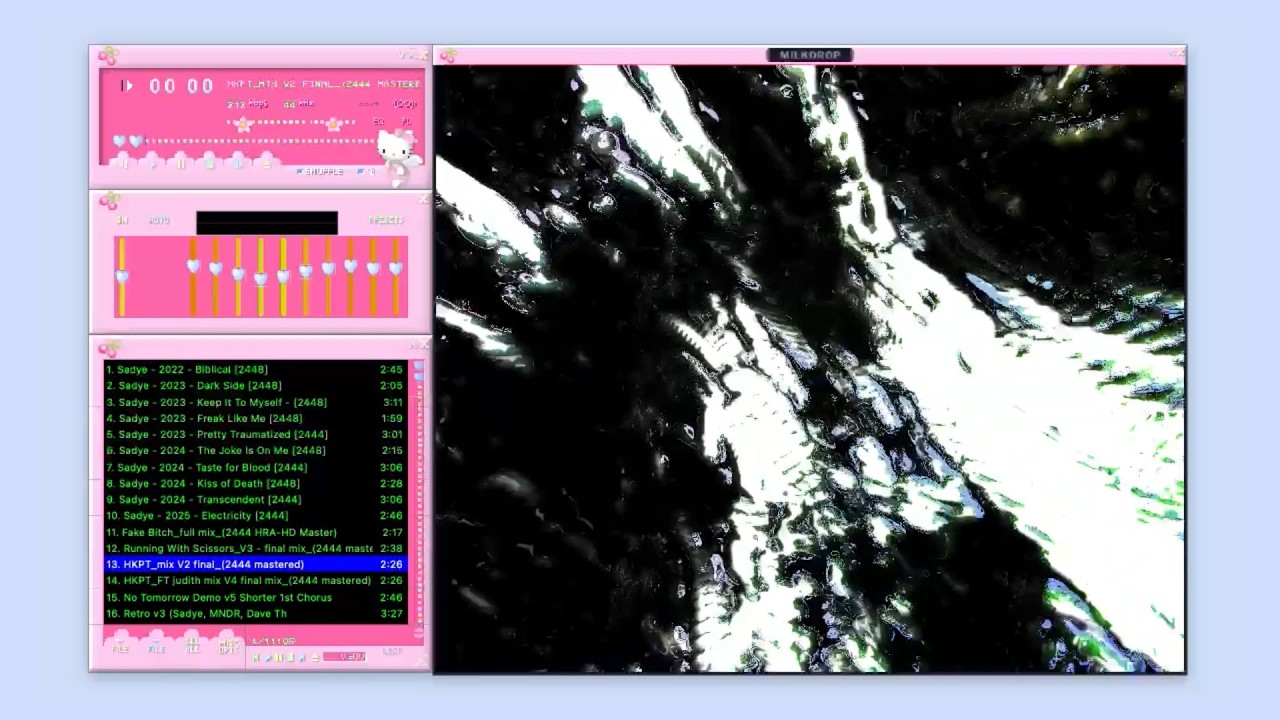The width and height of the screenshot is (1280, 720).
Task: Open the equalizer PRESETS menu
Action: [385, 220]
